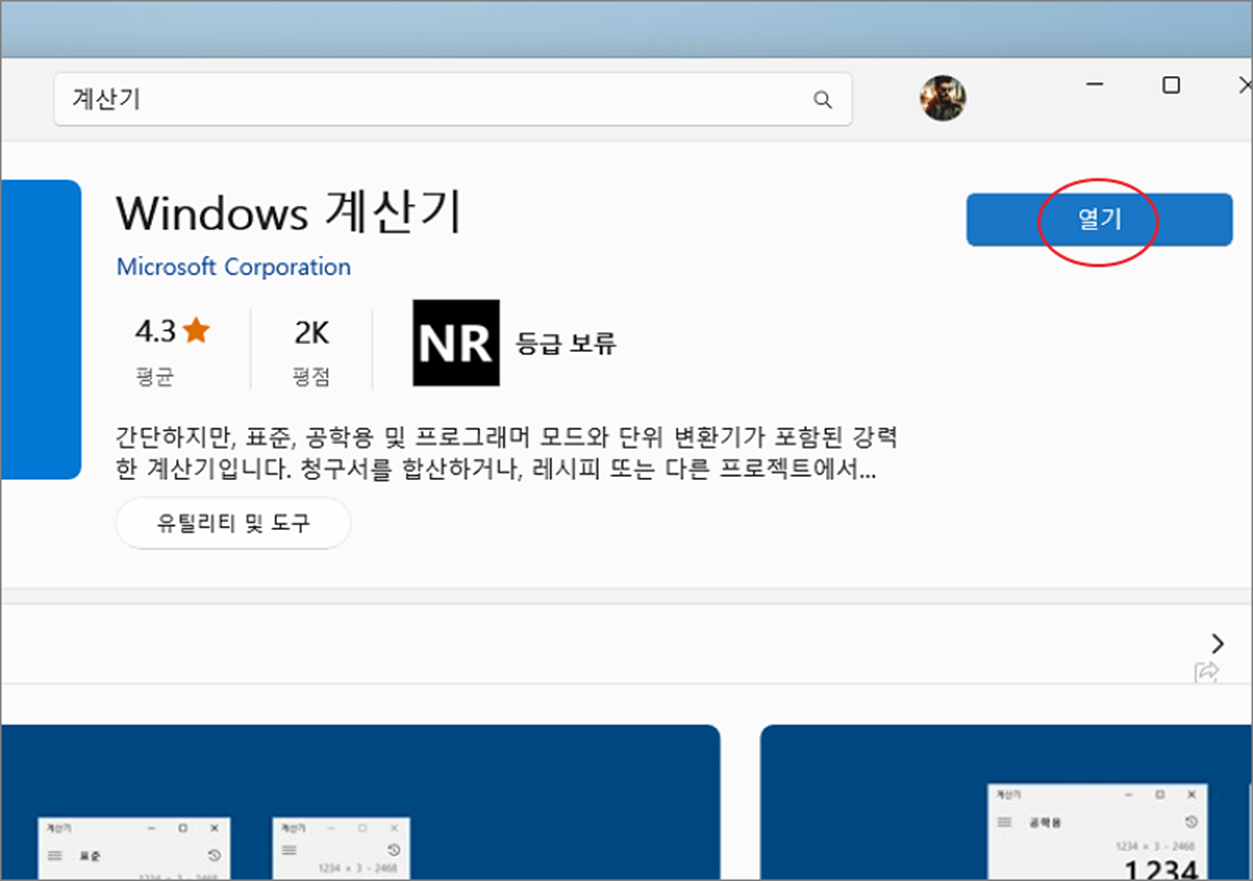Open the 표준 mode calculator screenshot
The image size is (1253, 881).
360,802
